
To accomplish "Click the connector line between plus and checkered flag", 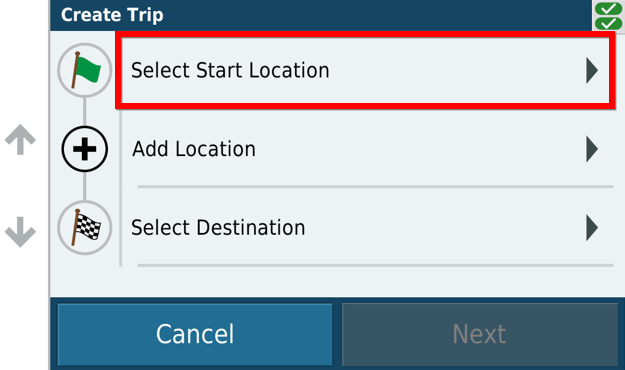I will [85, 187].
